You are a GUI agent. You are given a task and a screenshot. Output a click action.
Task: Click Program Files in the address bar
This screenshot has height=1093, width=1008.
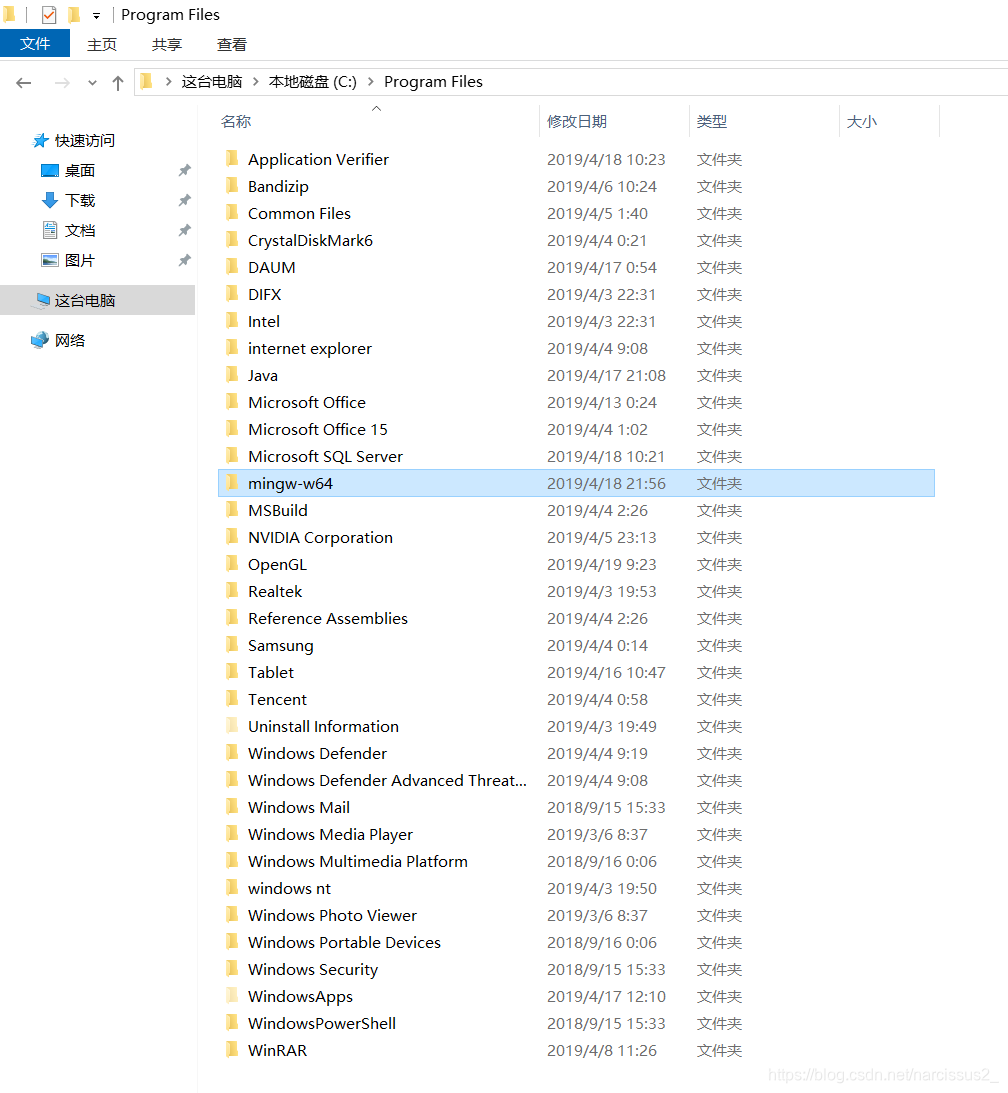(433, 82)
